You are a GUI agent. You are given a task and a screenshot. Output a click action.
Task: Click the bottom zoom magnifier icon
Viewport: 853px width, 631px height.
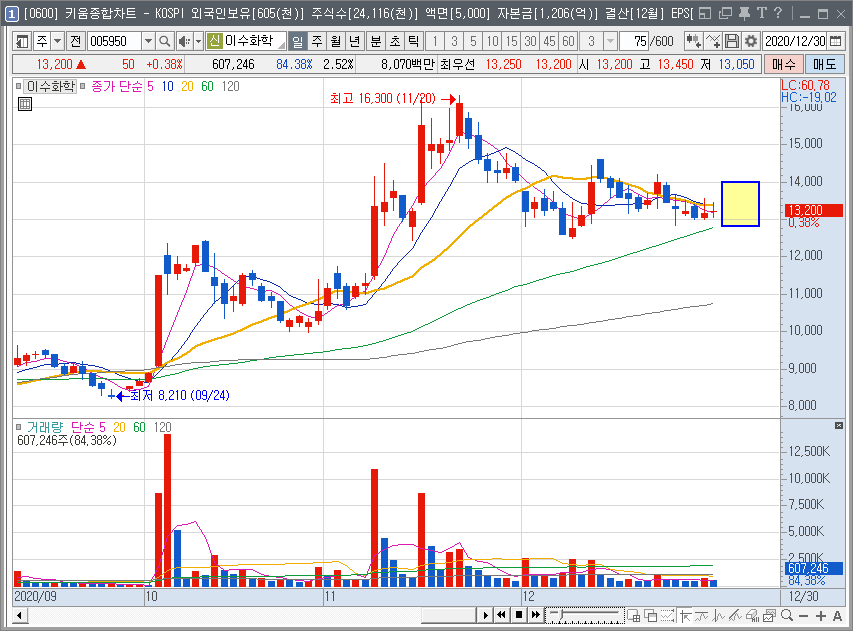click(787, 615)
